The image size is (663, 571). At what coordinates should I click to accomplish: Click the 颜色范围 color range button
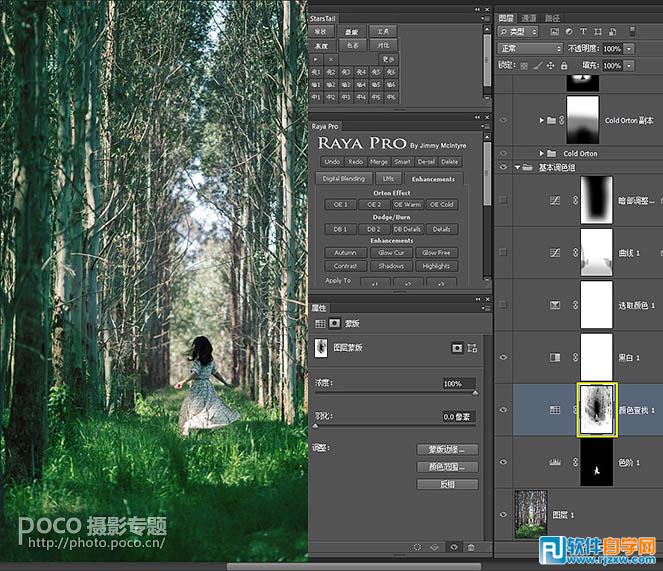click(x=447, y=467)
